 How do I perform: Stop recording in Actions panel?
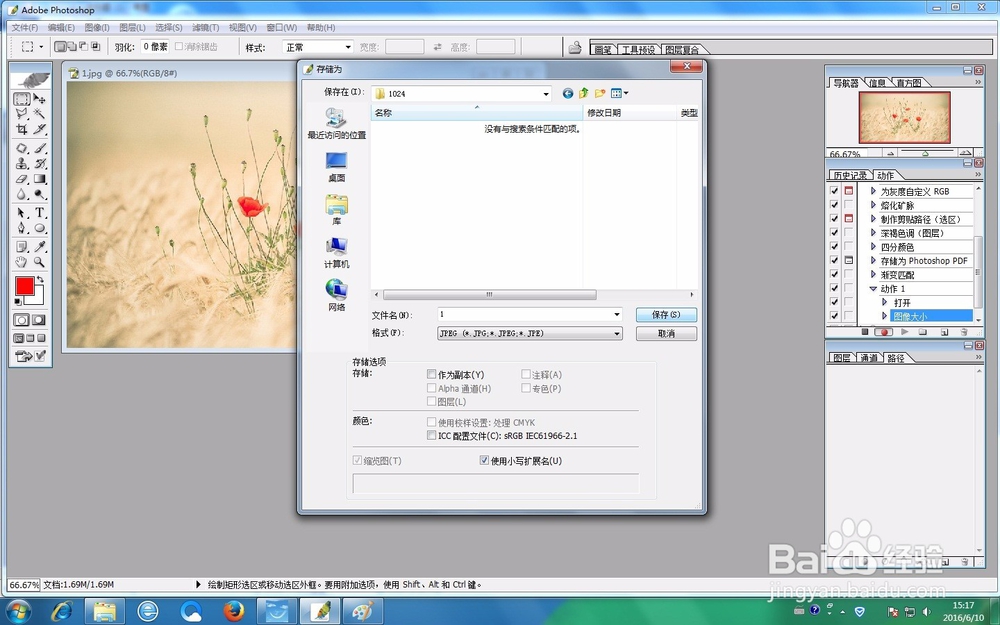point(865,332)
